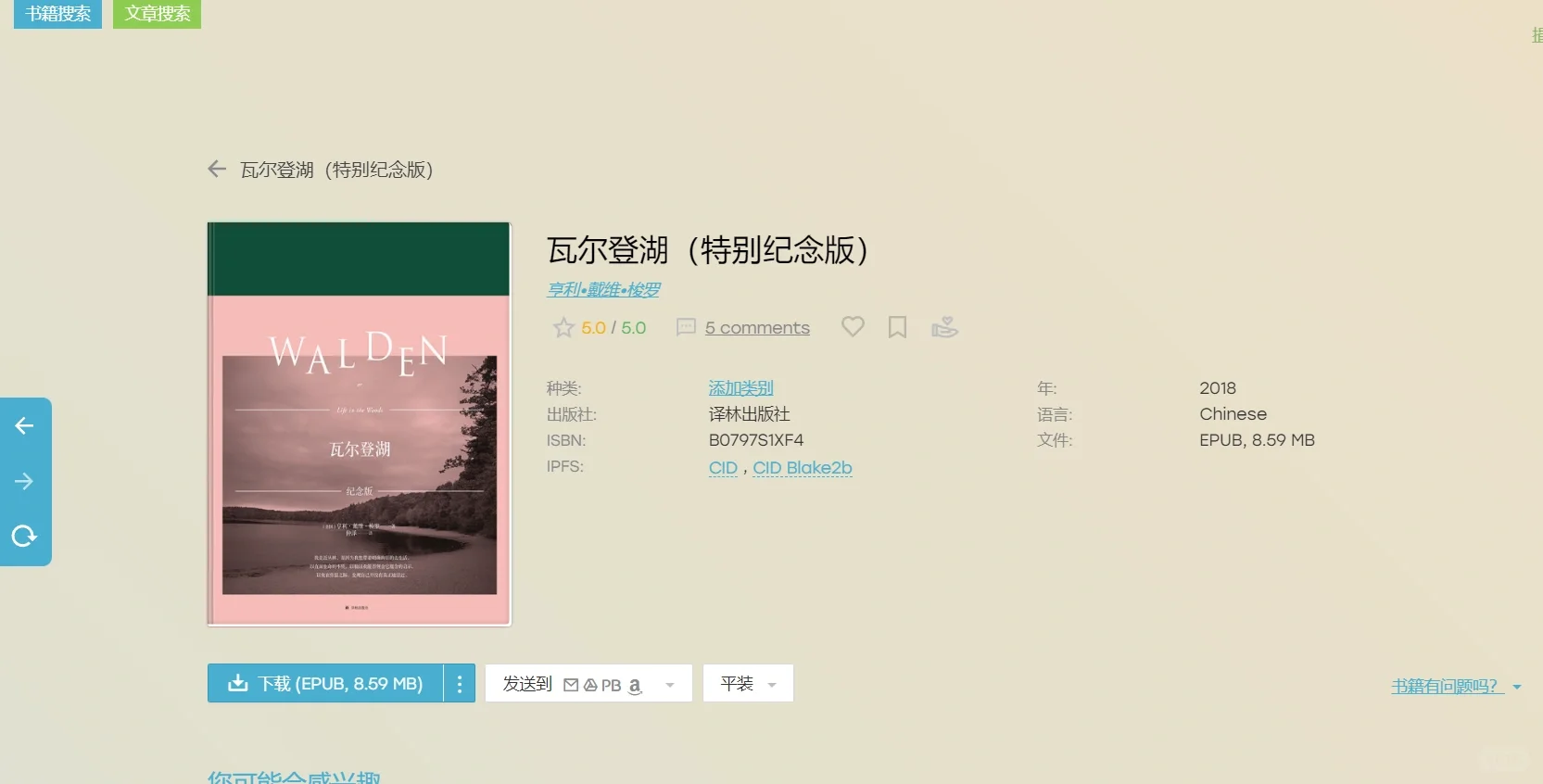The height and width of the screenshot is (784, 1543).
Task: Click 添加类别 to add category
Action: pos(740,388)
